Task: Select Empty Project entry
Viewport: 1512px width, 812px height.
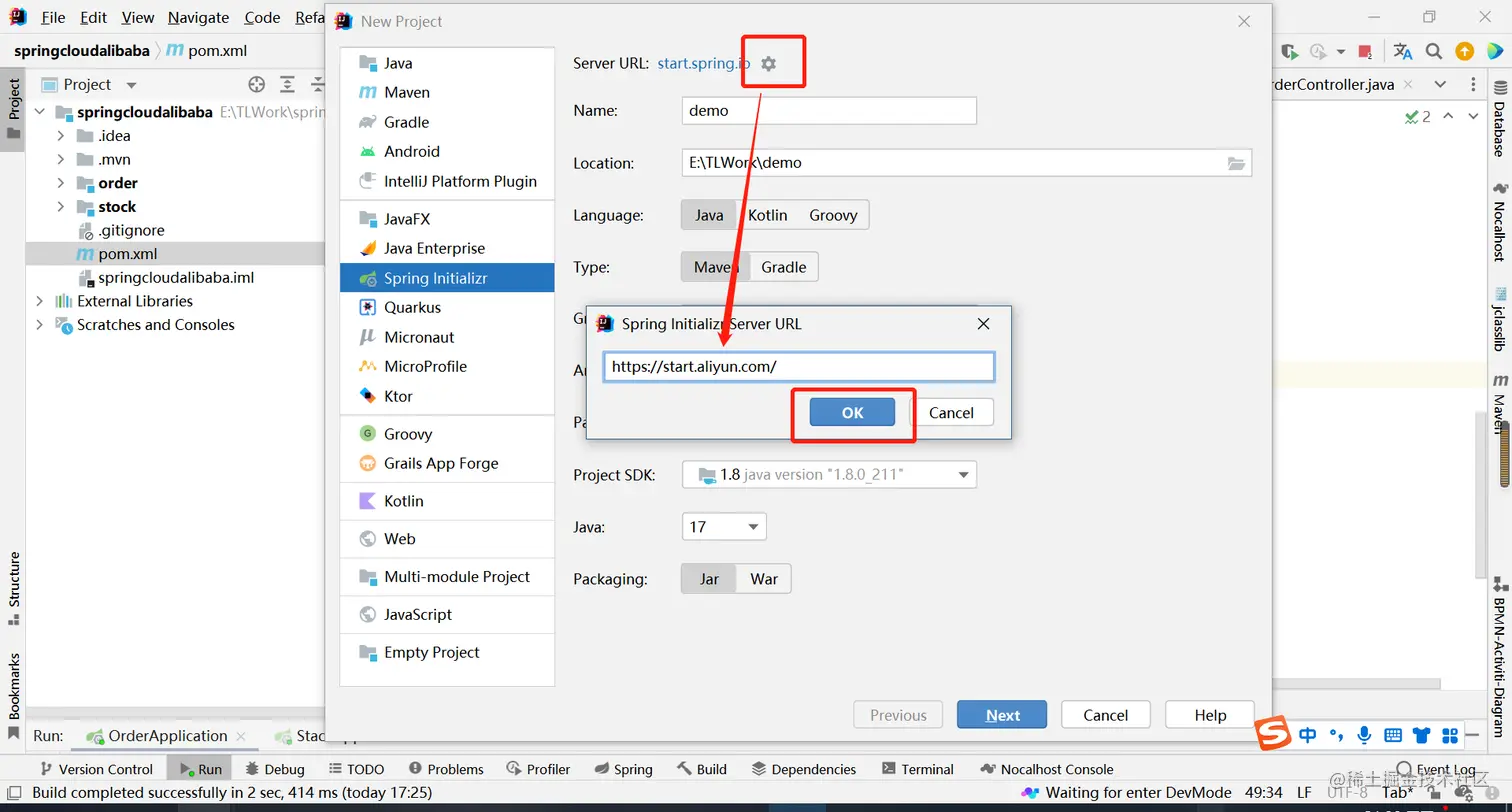Action: point(447,652)
